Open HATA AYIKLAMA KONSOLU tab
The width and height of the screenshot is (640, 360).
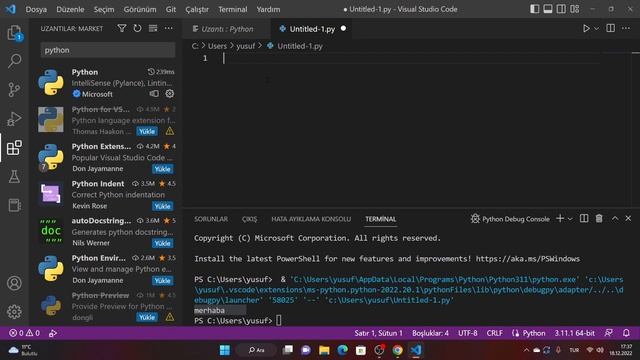(x=311, y=219)
